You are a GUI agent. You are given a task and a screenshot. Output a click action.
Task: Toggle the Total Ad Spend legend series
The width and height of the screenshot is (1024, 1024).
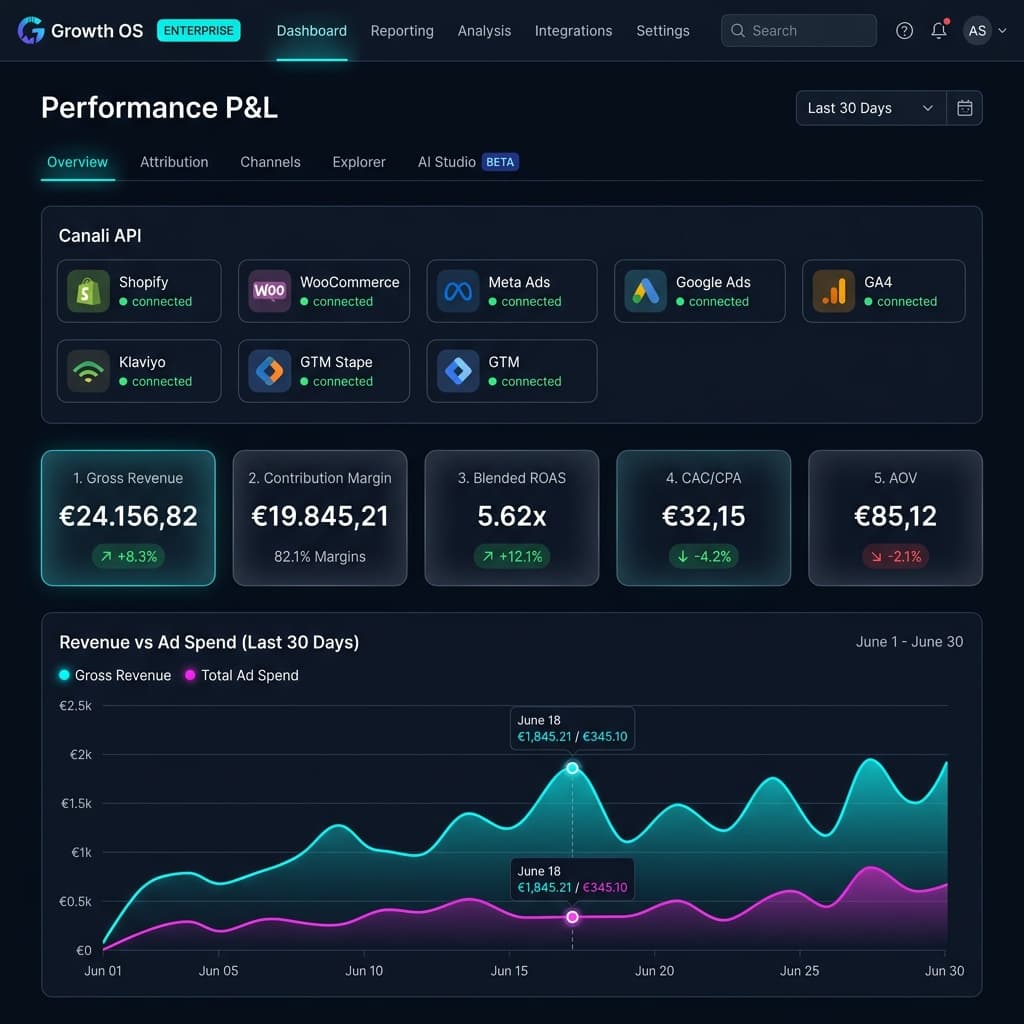tap(242, 675)
